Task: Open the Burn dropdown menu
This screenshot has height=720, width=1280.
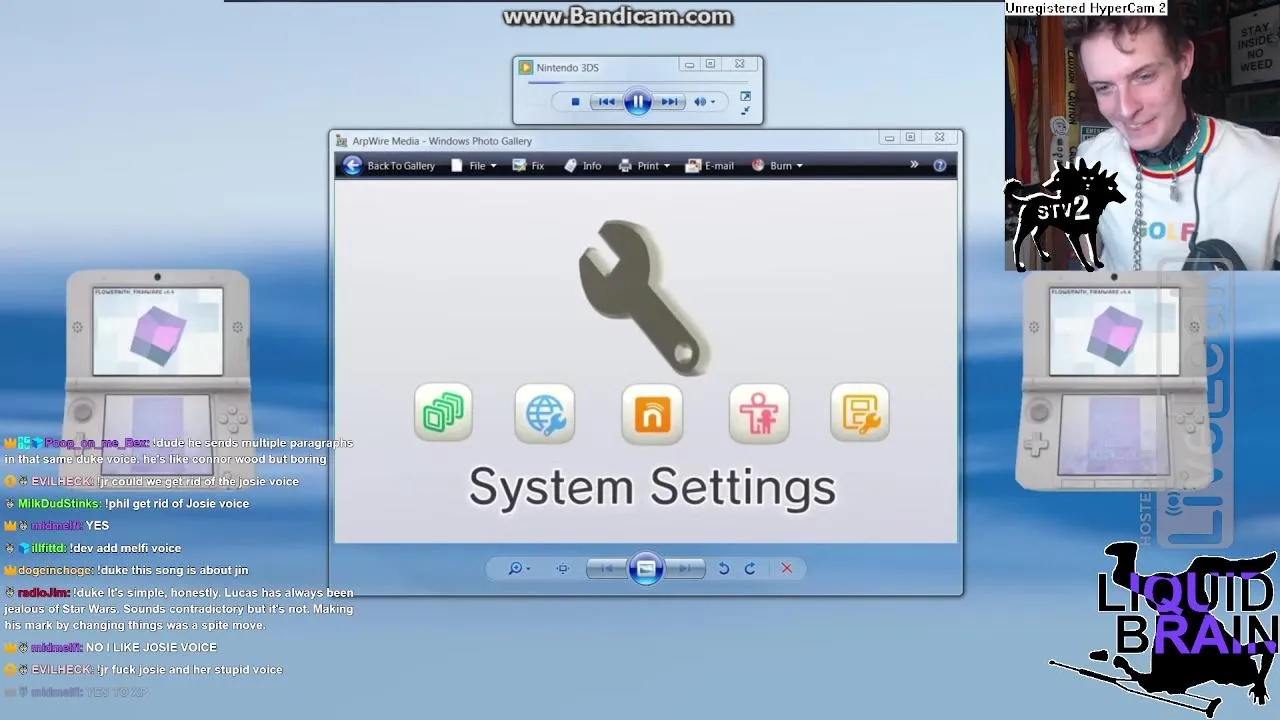Action: pyautogui.click(x=777, y=166)
